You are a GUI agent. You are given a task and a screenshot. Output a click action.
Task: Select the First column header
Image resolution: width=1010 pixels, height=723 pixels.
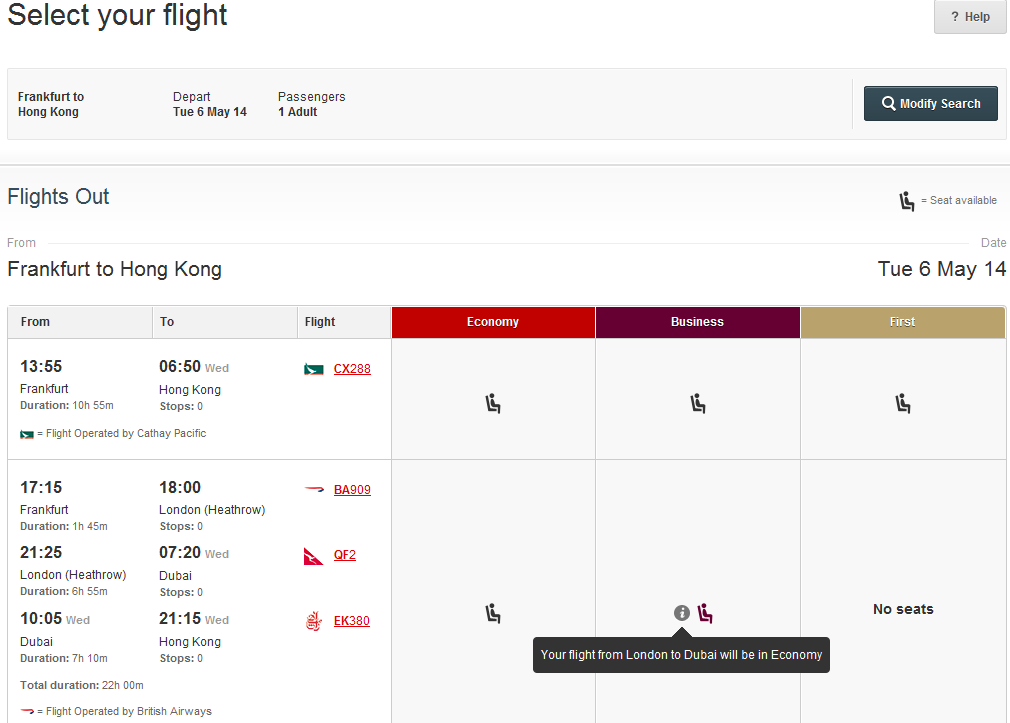(902, 322)
